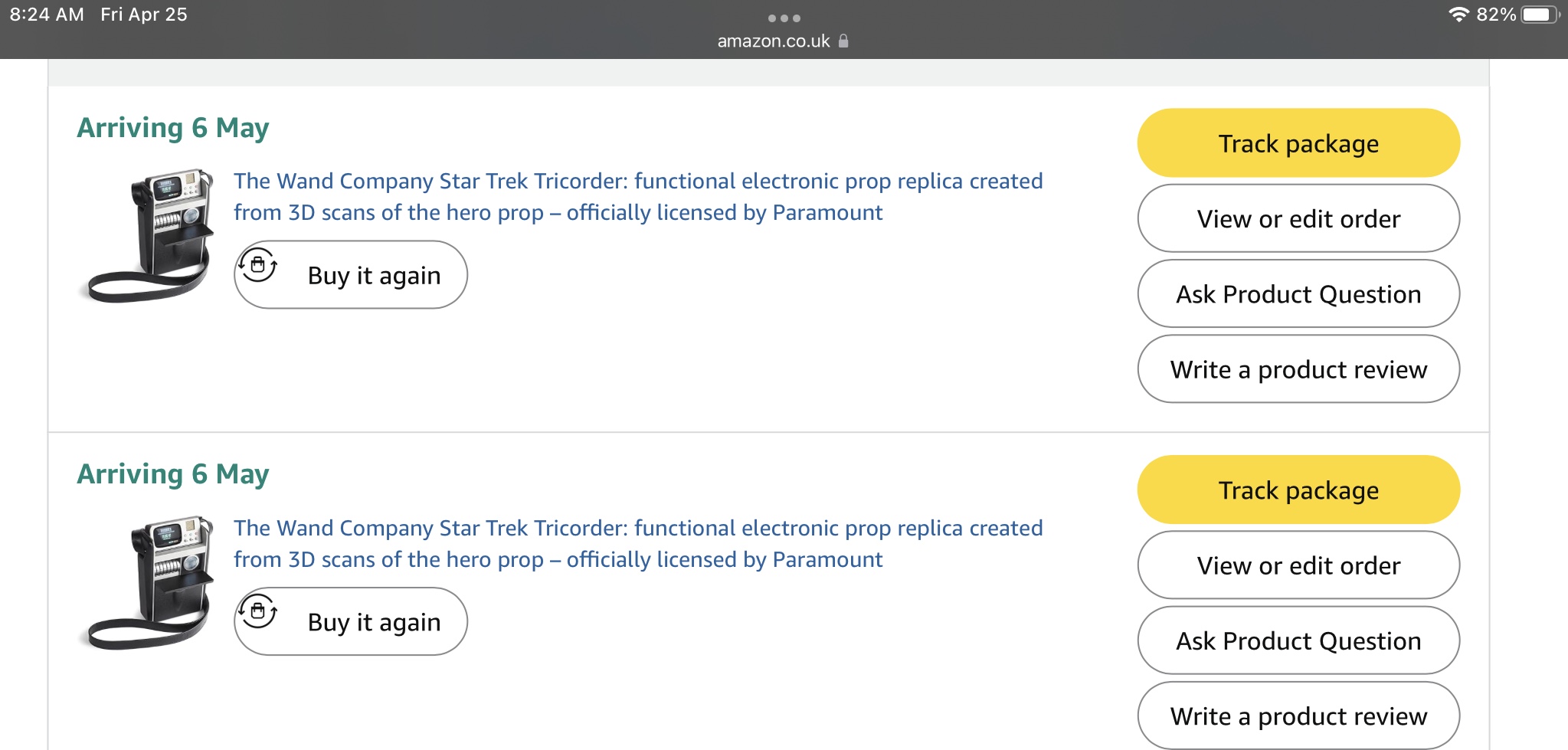View or edit the second order
Image resolution: width=1568 pixels, height=750 pixels.
[x=1298, y=565]
